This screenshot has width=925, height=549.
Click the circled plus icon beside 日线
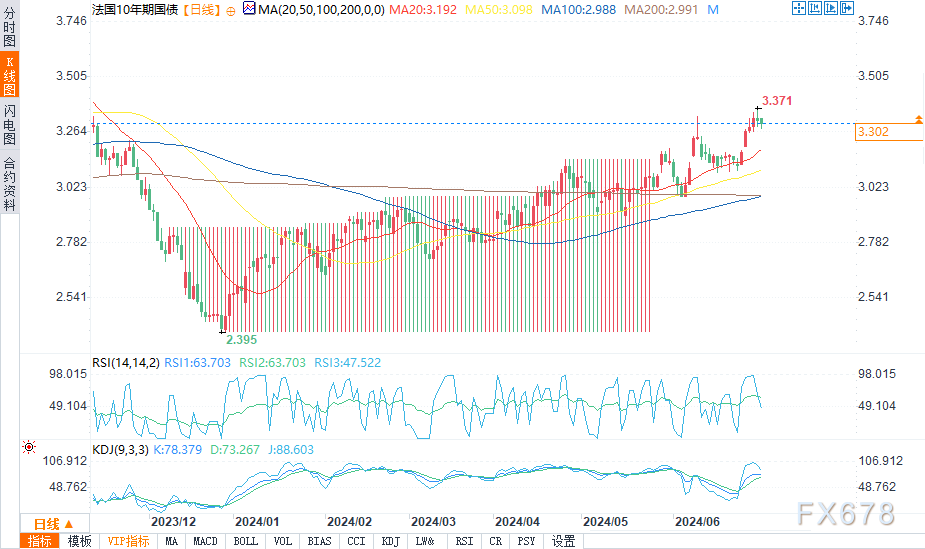[232, 10]
